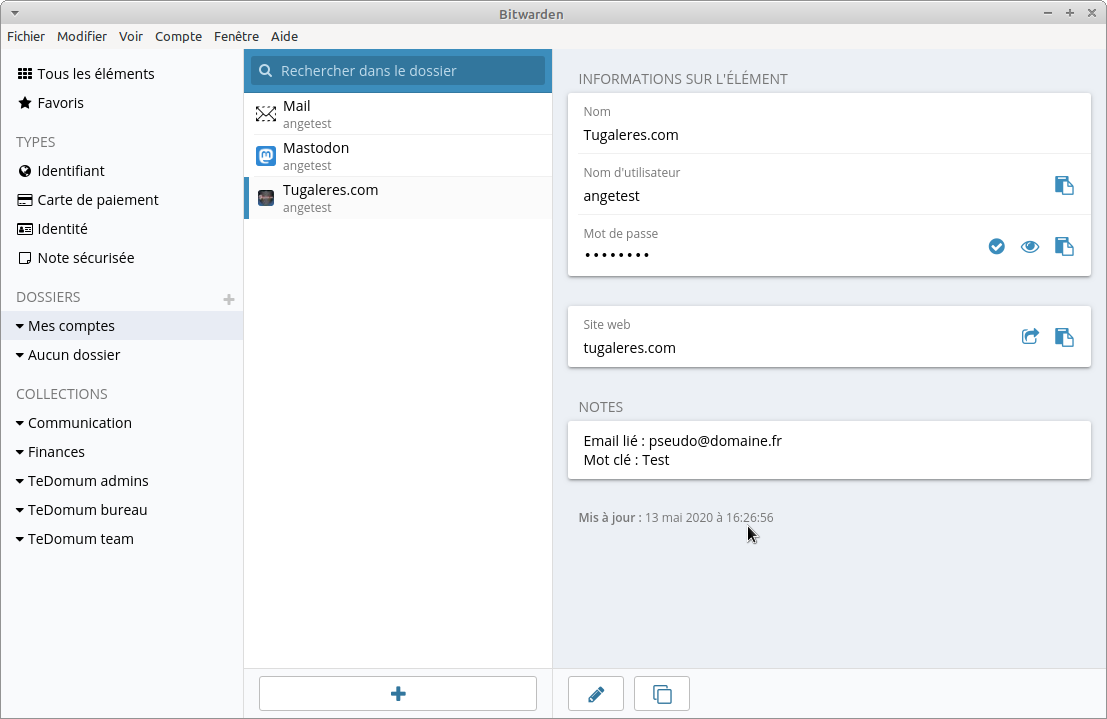Viewport: 1107px width, 719px height.
Task: Collapse the Mes comptes folder
Action: click(20, 326)
